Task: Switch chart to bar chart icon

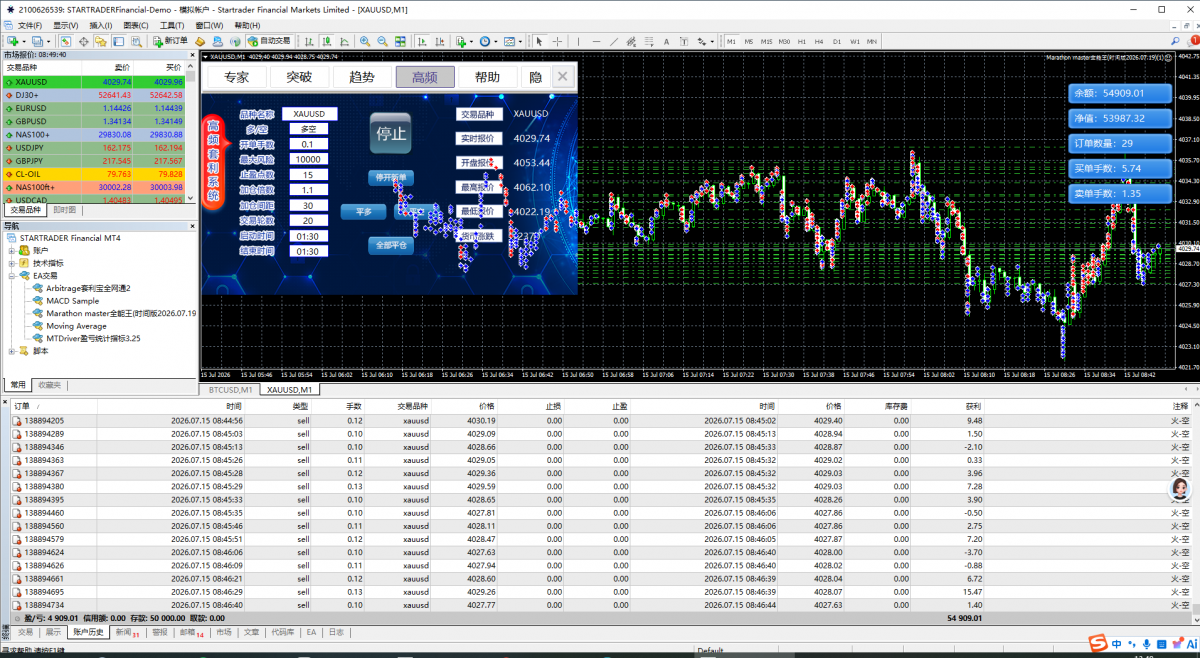Action: tap(309, 41)
